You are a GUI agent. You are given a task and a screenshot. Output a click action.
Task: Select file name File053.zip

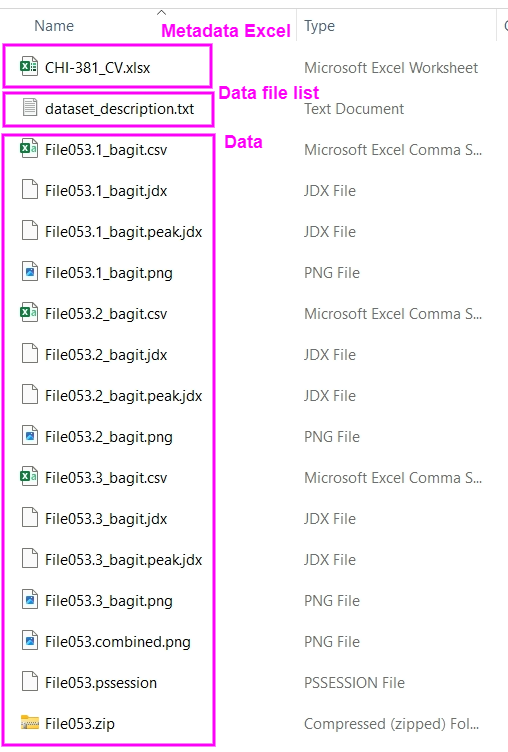(x=80, y=724)
